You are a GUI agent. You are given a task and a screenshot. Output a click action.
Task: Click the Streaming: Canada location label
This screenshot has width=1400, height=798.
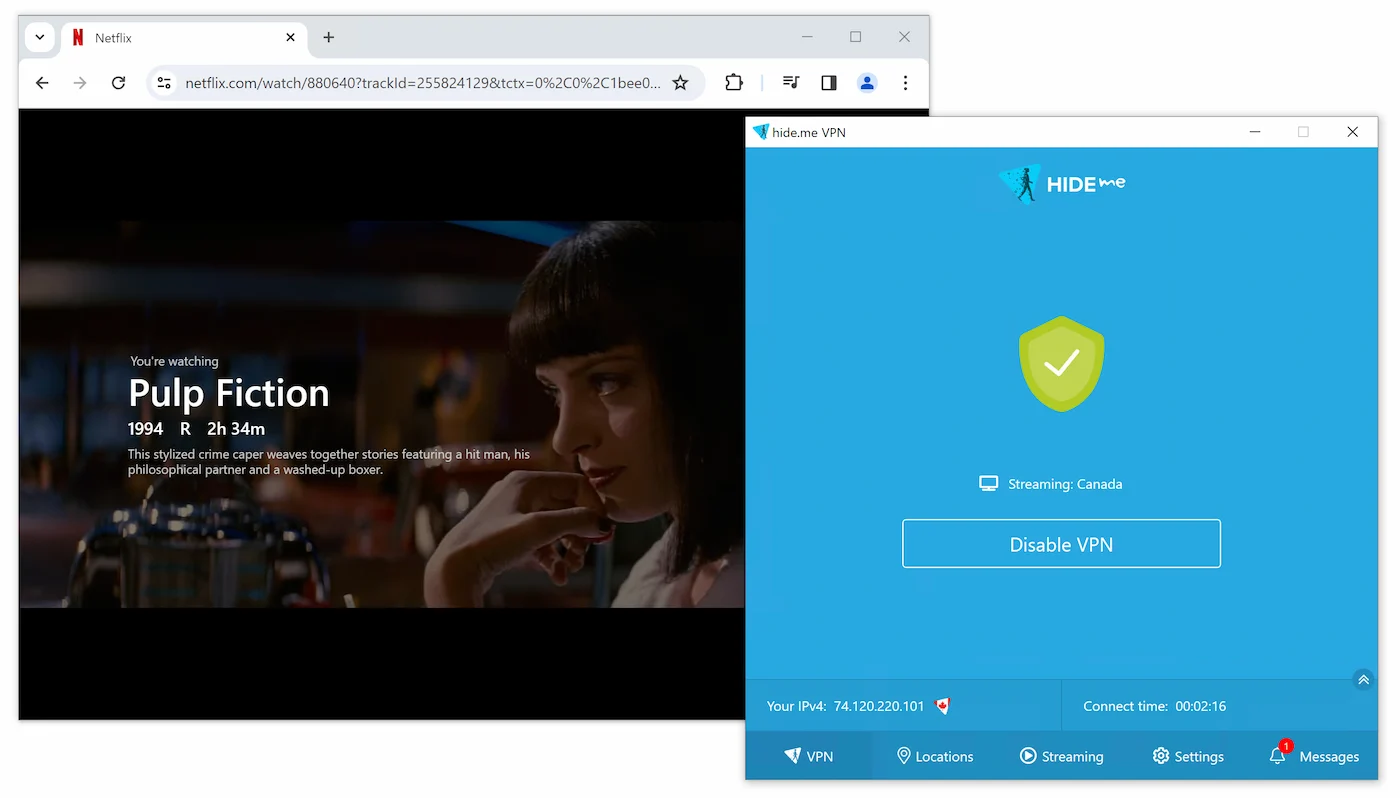pos(1065,484)
